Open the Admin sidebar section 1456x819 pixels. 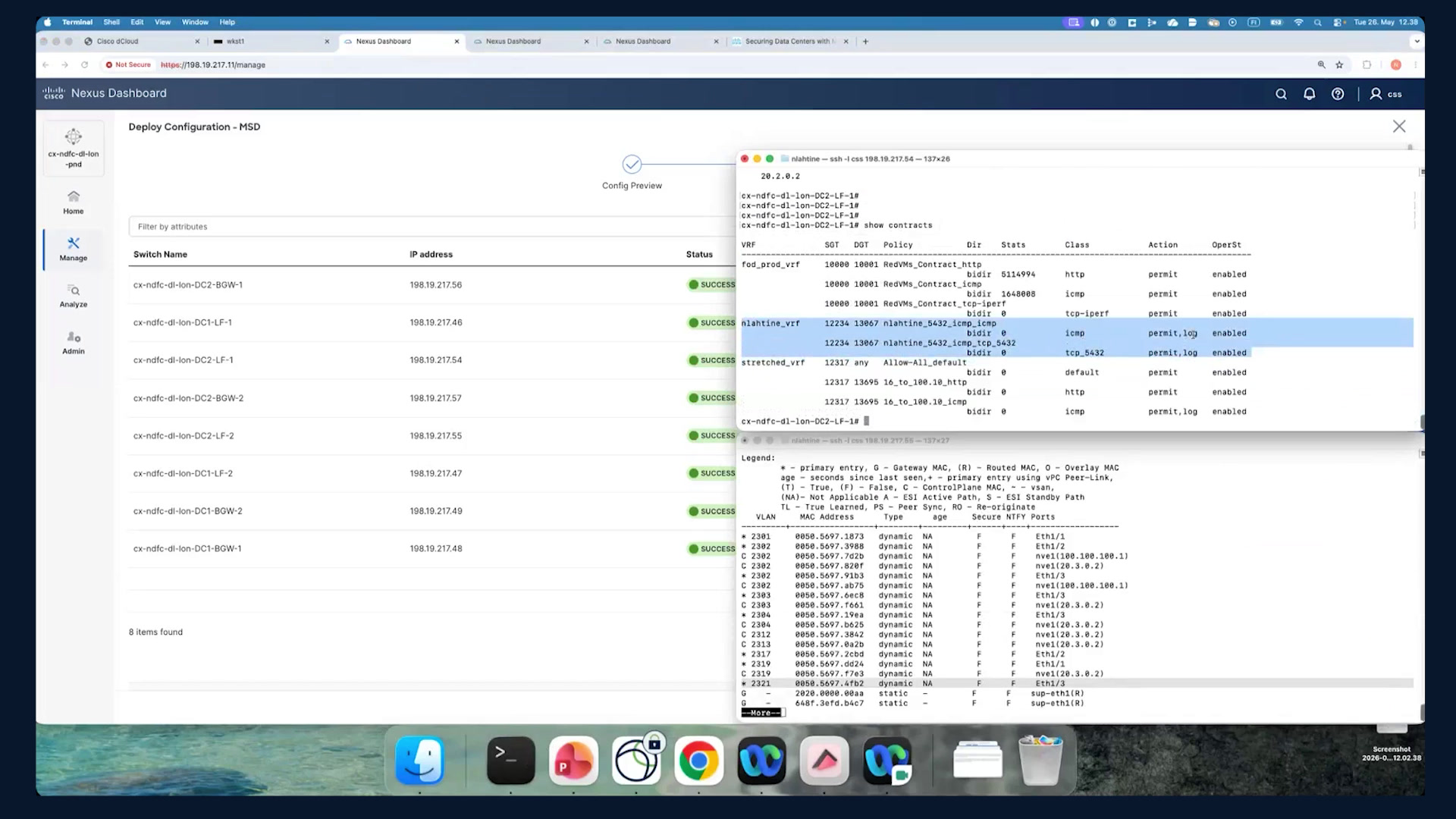click(x=74, y=343)
